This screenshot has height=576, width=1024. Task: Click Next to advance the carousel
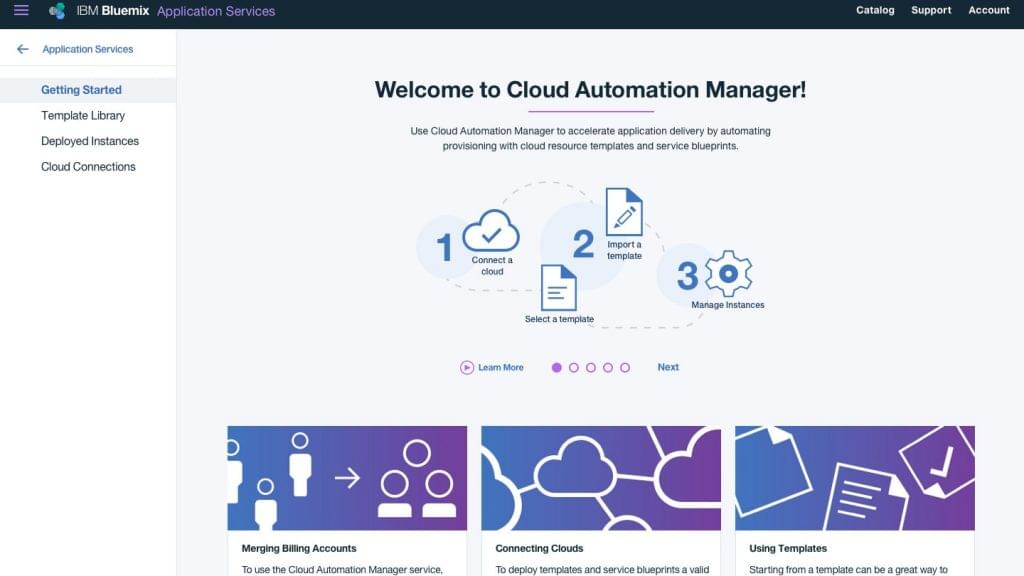[668, 367]
